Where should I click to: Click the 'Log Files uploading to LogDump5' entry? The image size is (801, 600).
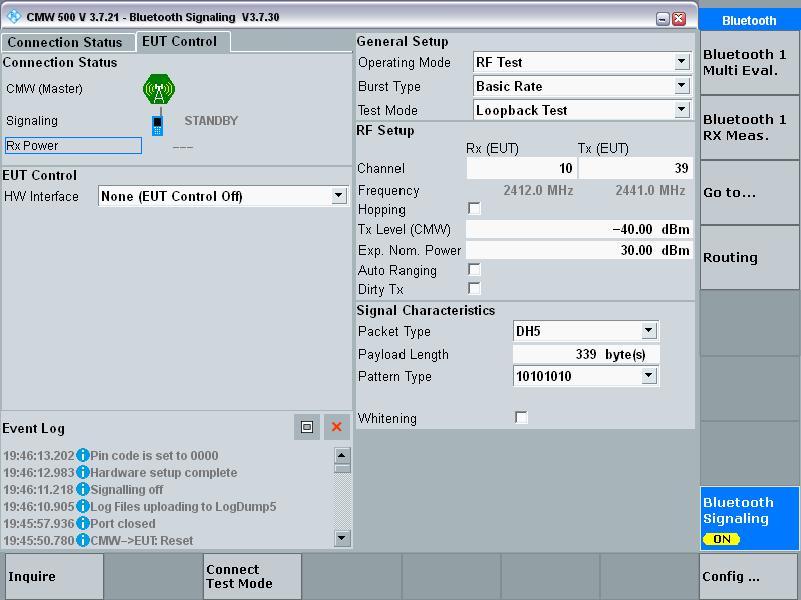(183, 507)
